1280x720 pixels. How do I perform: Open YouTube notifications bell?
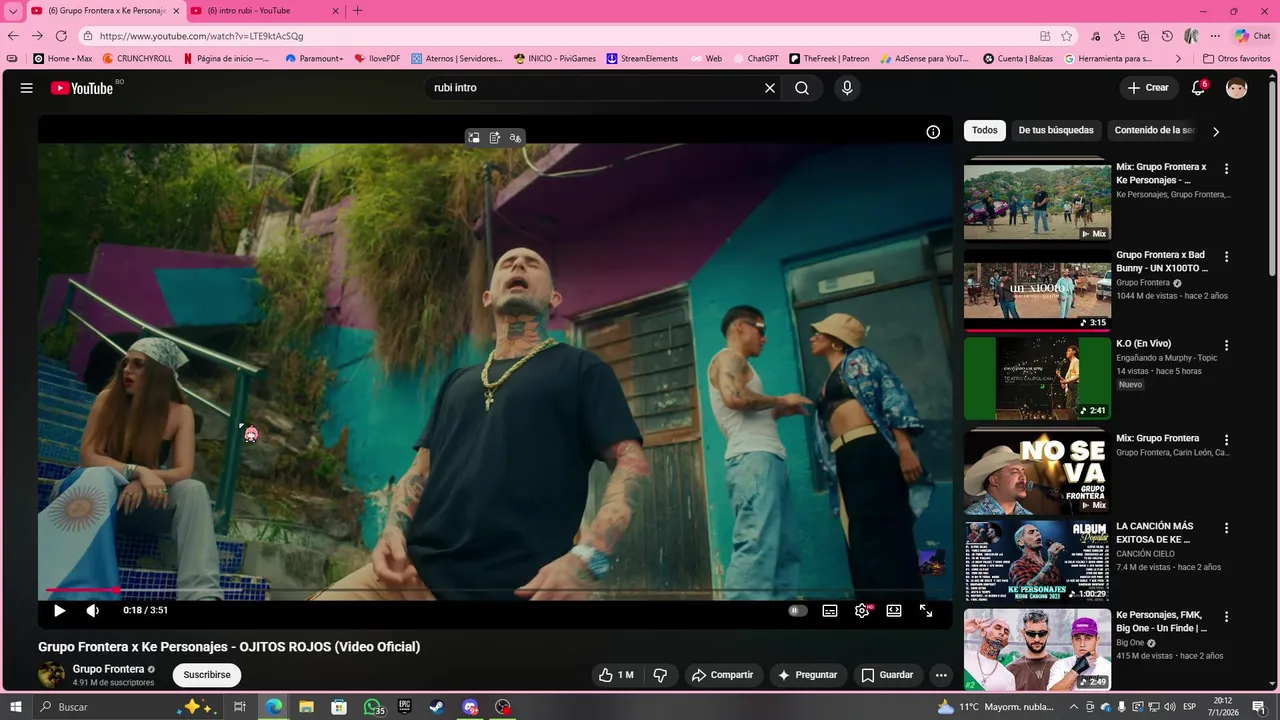pyautogui.click(x=1198, y=88)
